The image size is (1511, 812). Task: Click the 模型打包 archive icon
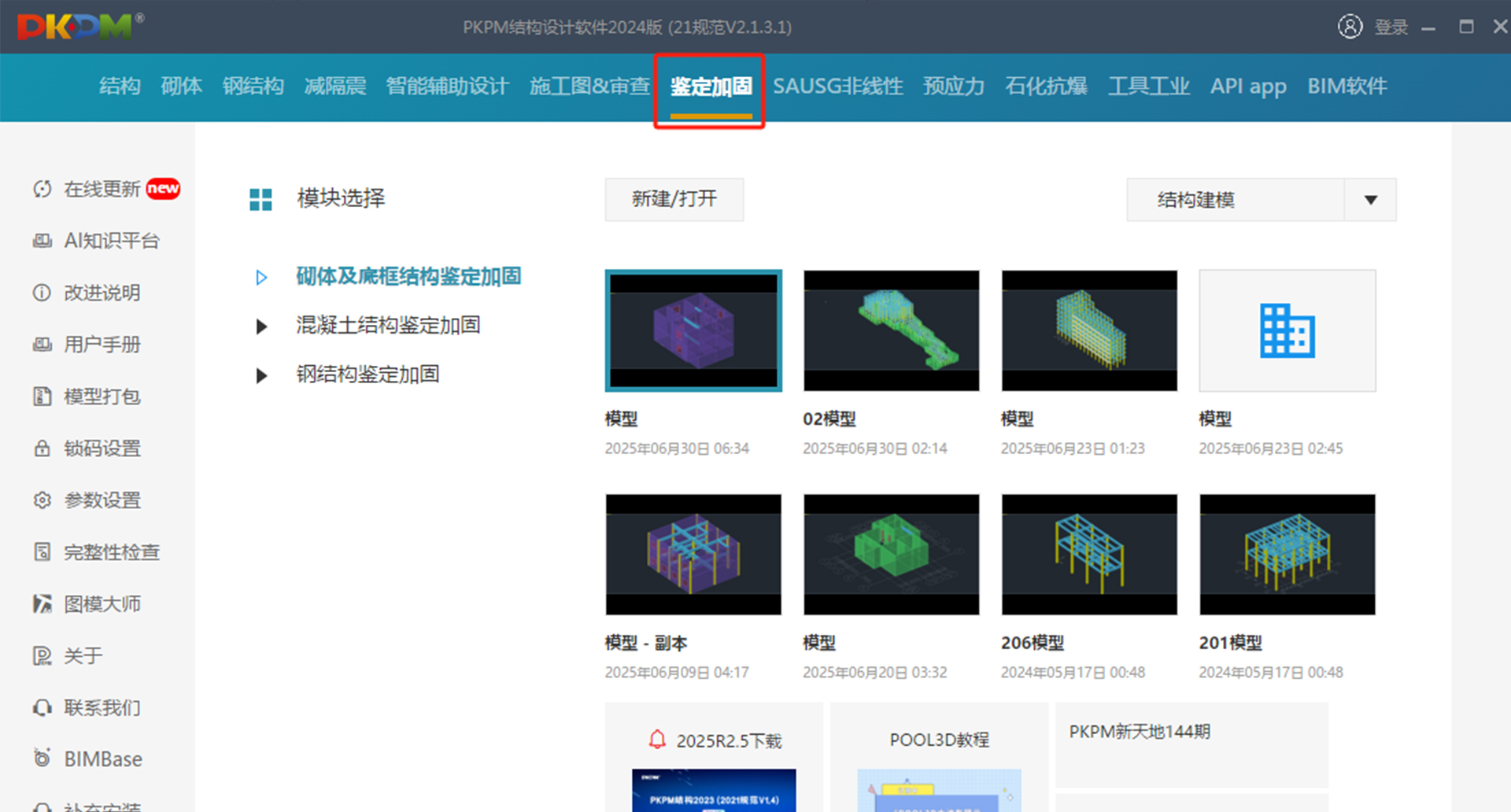pyautogui.click(x=42, y=397)
